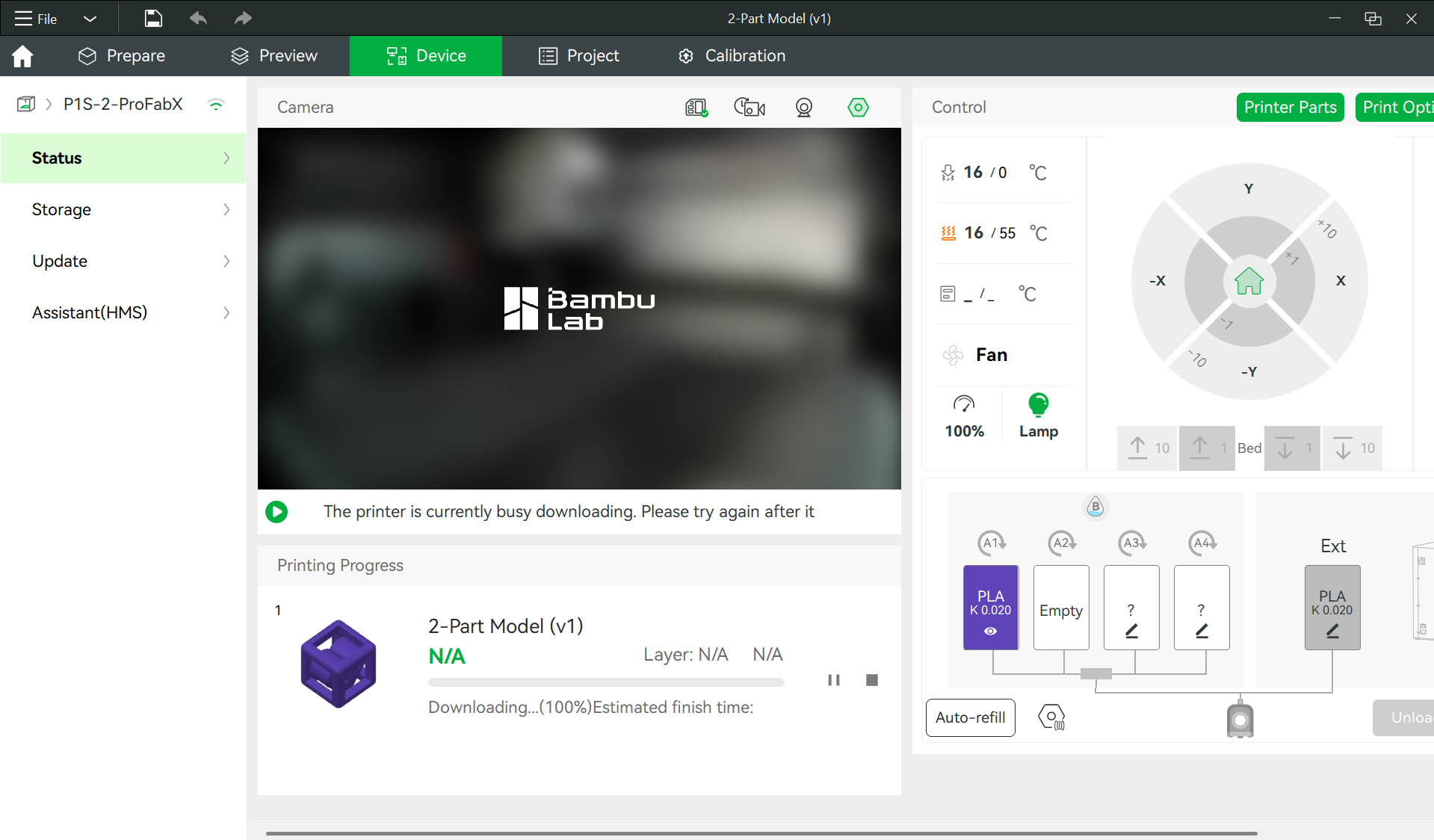
Task: Refresh AMS slot A4 reading
Action: 1203,543
